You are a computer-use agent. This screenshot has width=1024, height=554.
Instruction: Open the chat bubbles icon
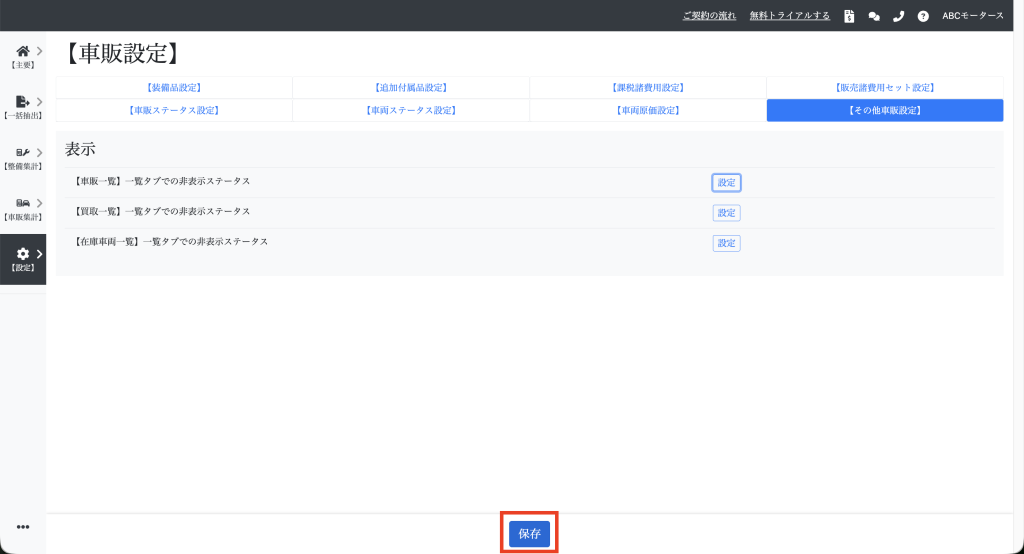point(874,16)
